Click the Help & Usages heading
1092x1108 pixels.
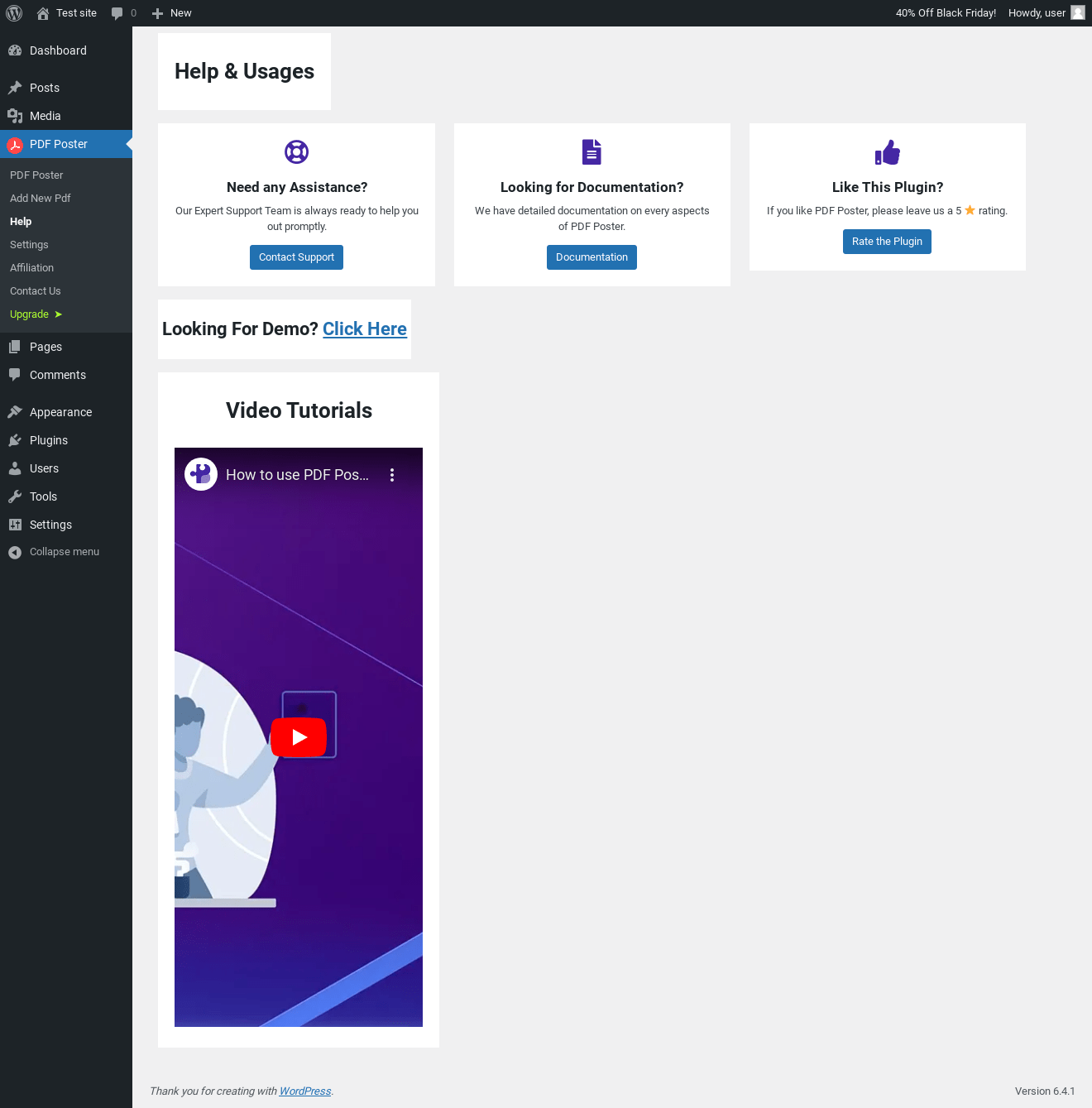(x=244, y=71)
